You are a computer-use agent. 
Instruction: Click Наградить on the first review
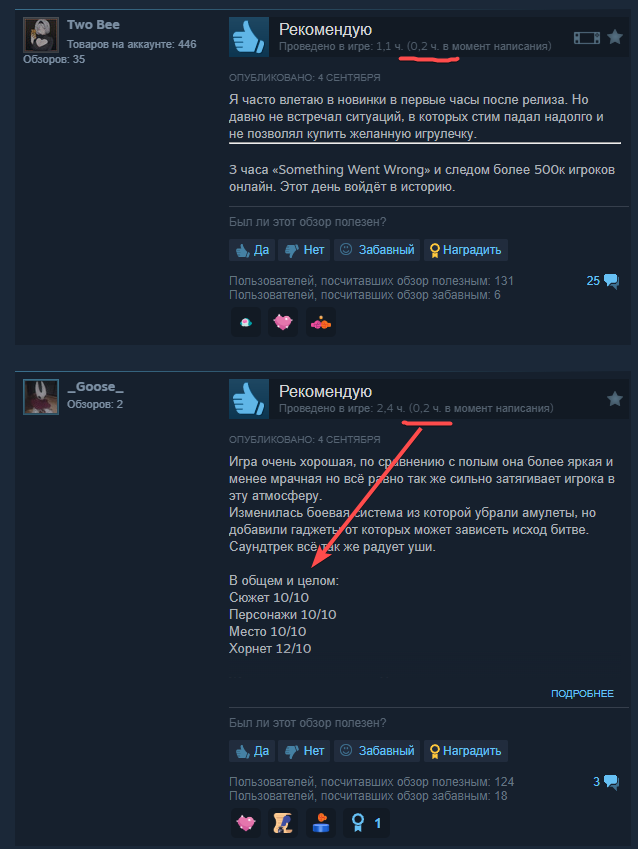coord(466,250)
